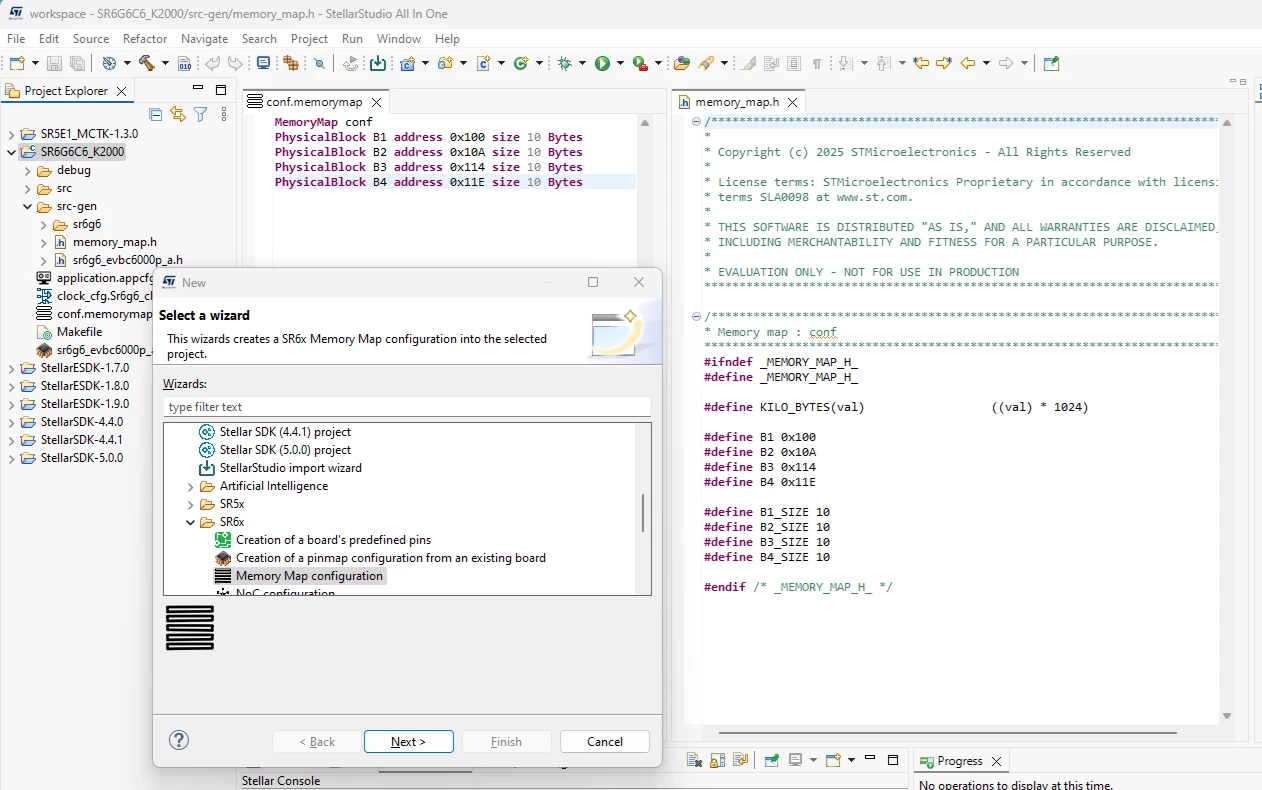Close the Project Explorer view tab
The width and height of the screenshot is (1262, 790).
122,91
